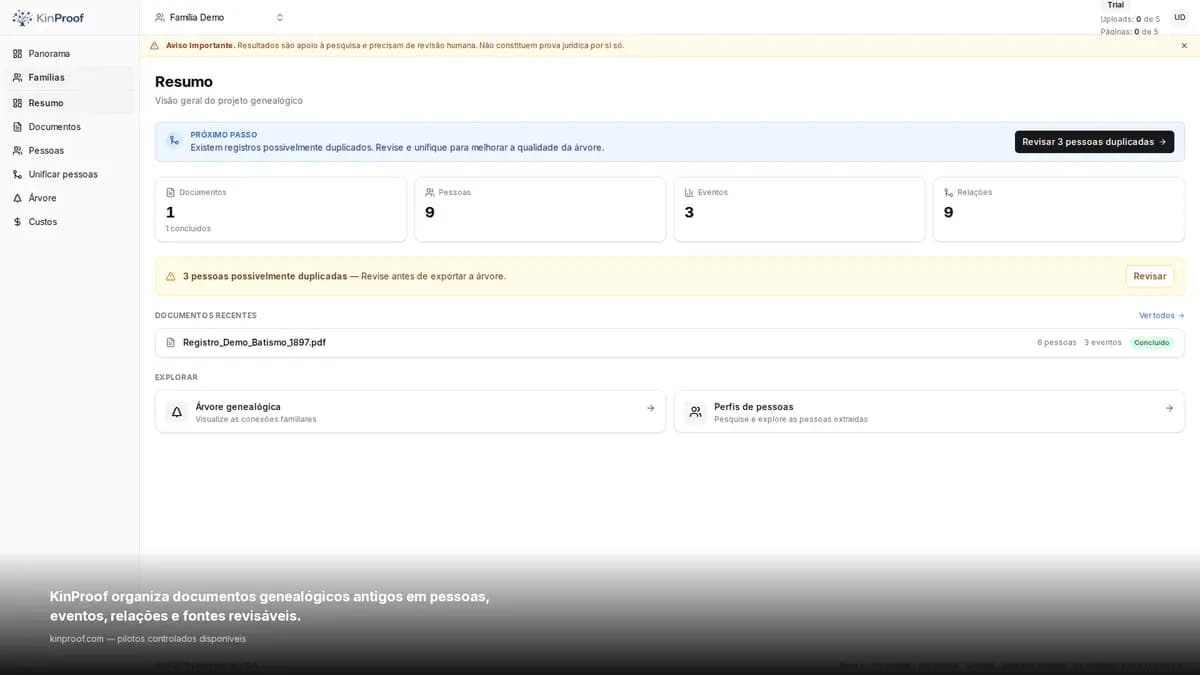
Task: Click the Trial plan badge
Action: click(x=1115, y=5)
